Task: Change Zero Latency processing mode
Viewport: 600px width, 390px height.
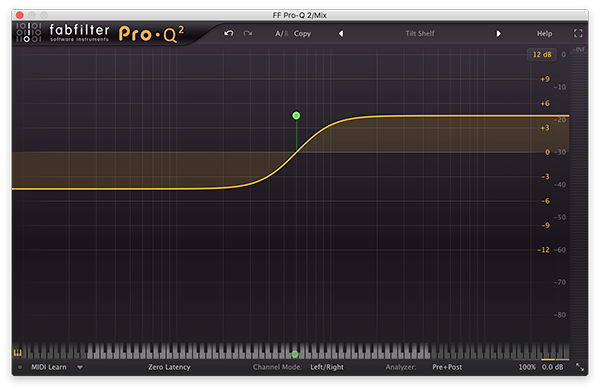Action: click(x=169, y=367)
